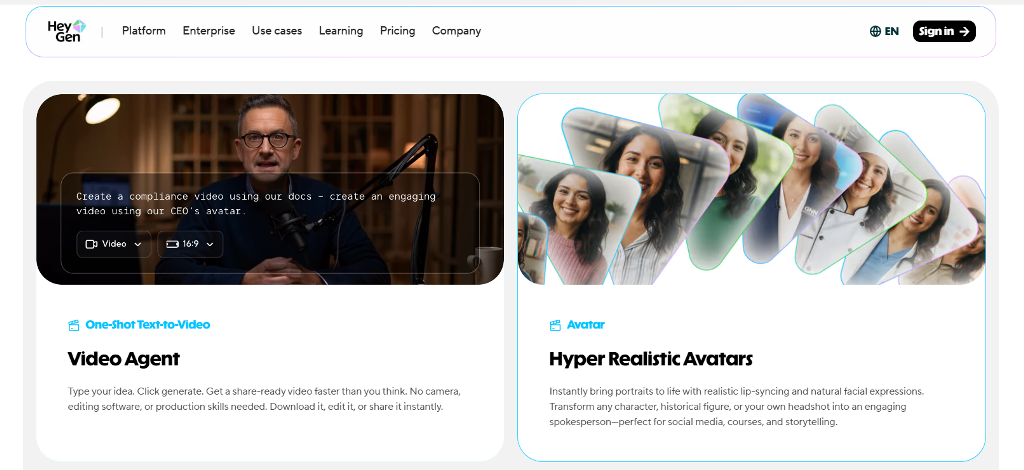Open the Learning menu
The width and height of the screenshot is (1024, 470).
click(341, 31)
